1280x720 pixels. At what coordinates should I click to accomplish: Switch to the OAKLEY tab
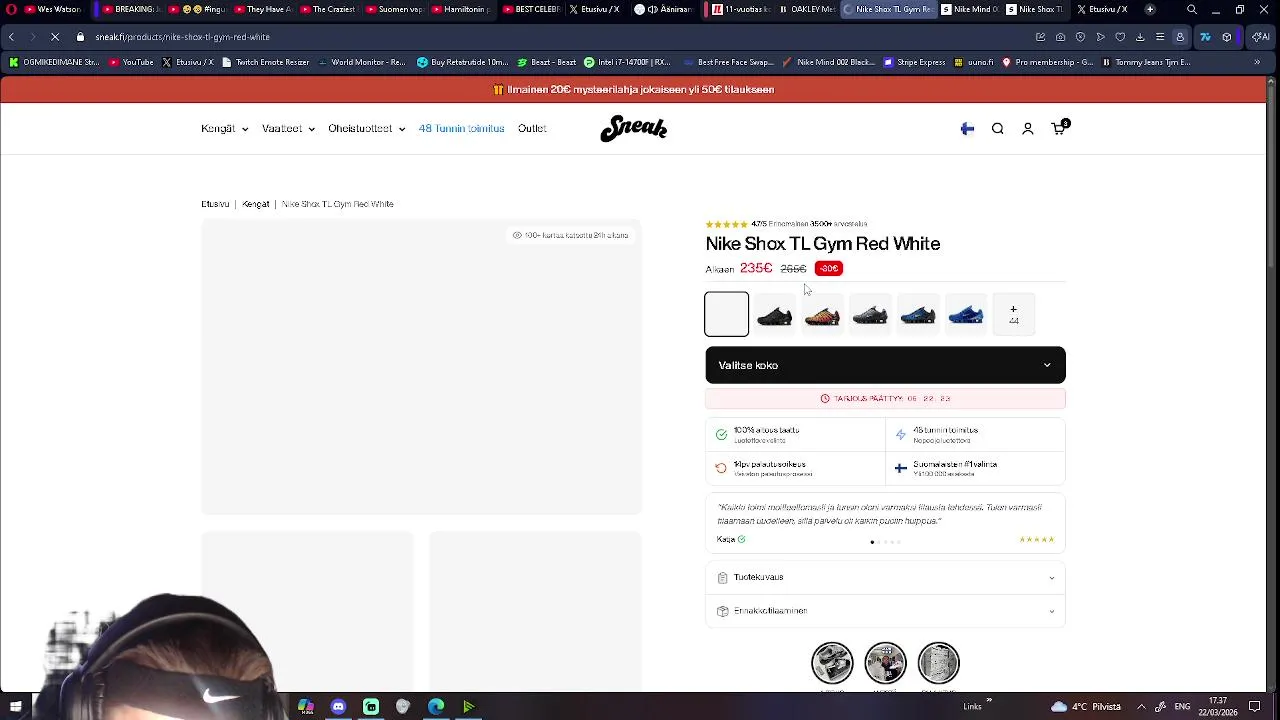(x=805, y=9)
